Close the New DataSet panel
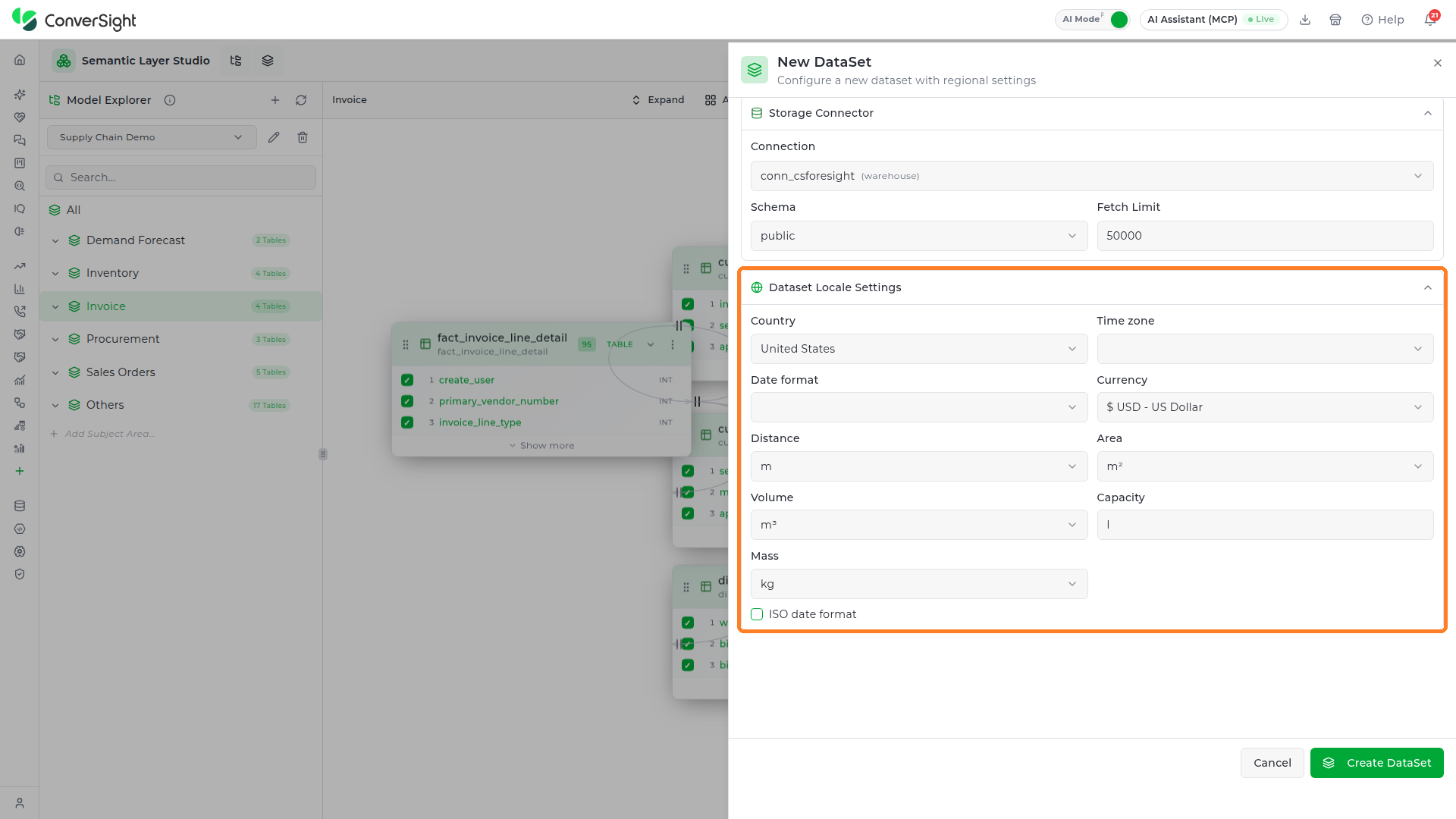The image size is (1456, 819). coord(1437,63)
